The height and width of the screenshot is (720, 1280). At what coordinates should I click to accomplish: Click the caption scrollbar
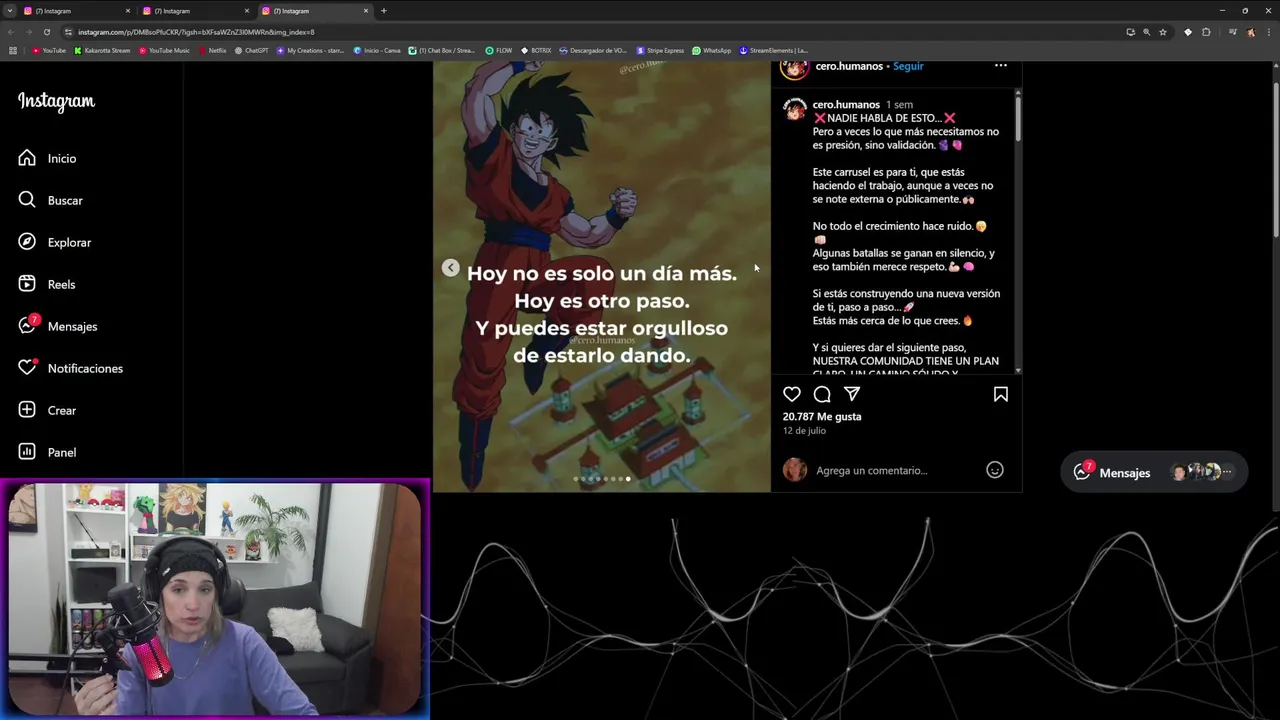coord(1018,117)
